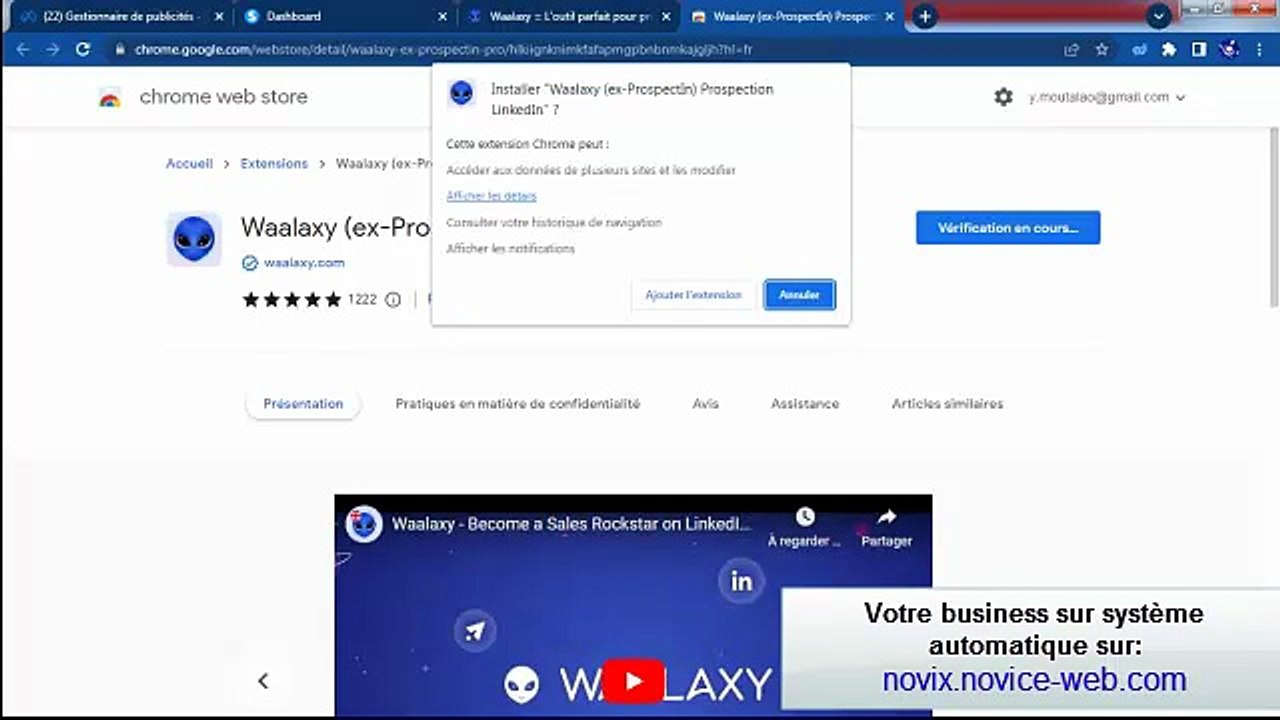Image resolution: width=1280 pixels, height=720 pixels.
Task: Click "Consulter votre historique de navigation" text
Action: (554, 222)
